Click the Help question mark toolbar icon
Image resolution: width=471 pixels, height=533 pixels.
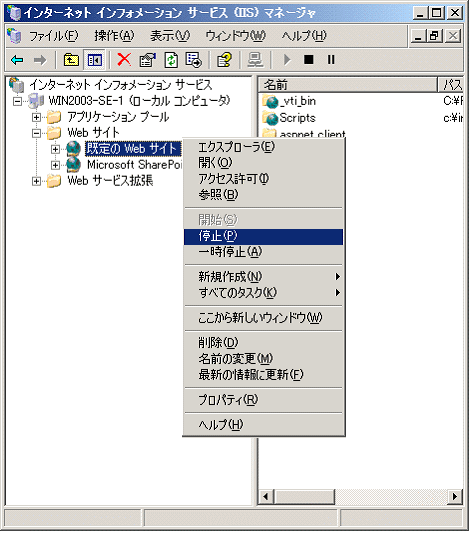pos(224,60)
